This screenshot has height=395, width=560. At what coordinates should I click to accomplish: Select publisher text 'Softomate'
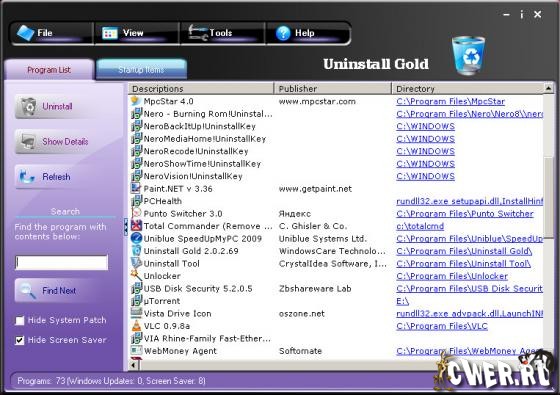(300, 351)
